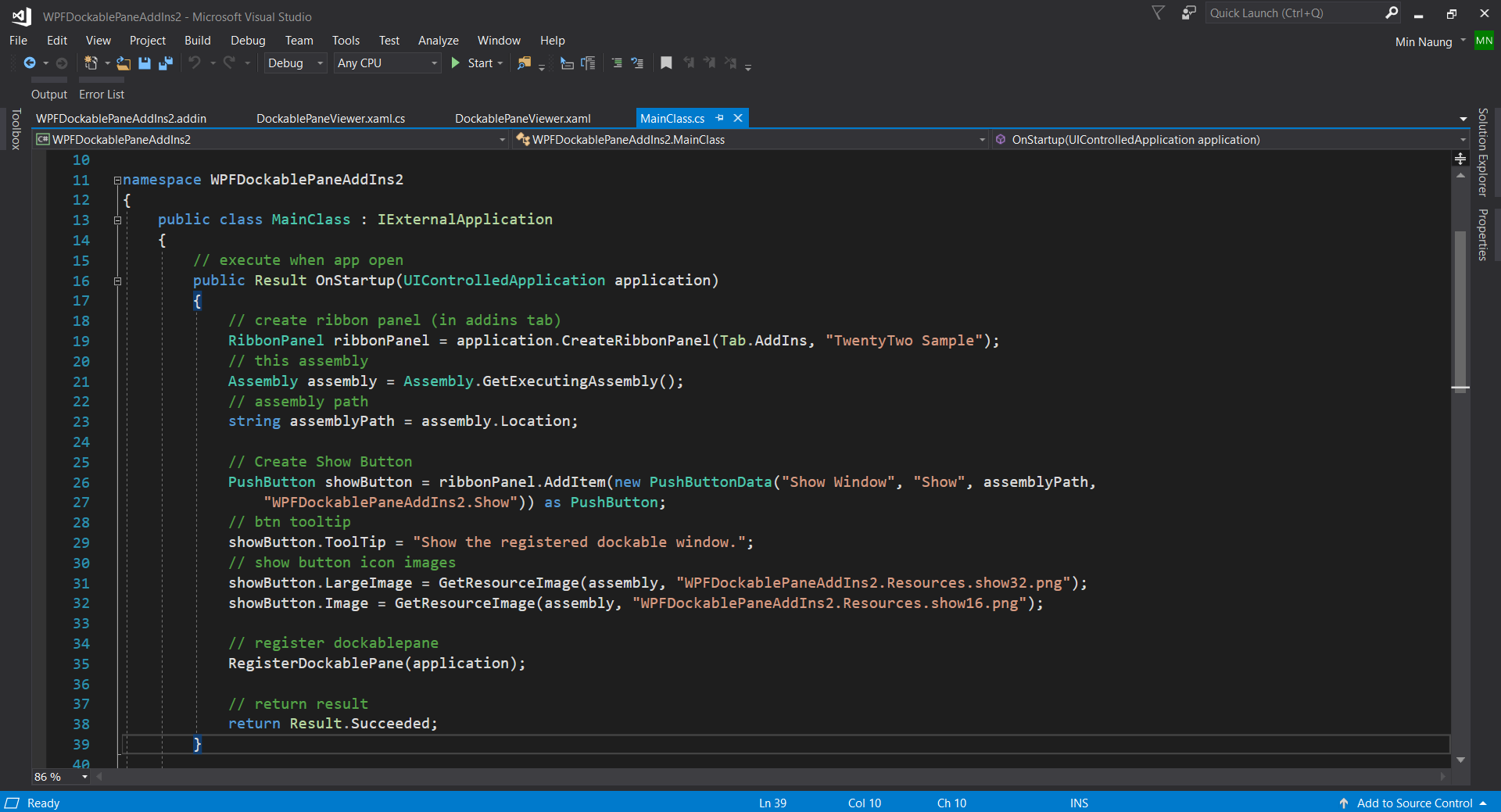1501x812 pixels.
Task: Collapse the OnStartup method with its outlining box
Action: (x=117, y=281)
